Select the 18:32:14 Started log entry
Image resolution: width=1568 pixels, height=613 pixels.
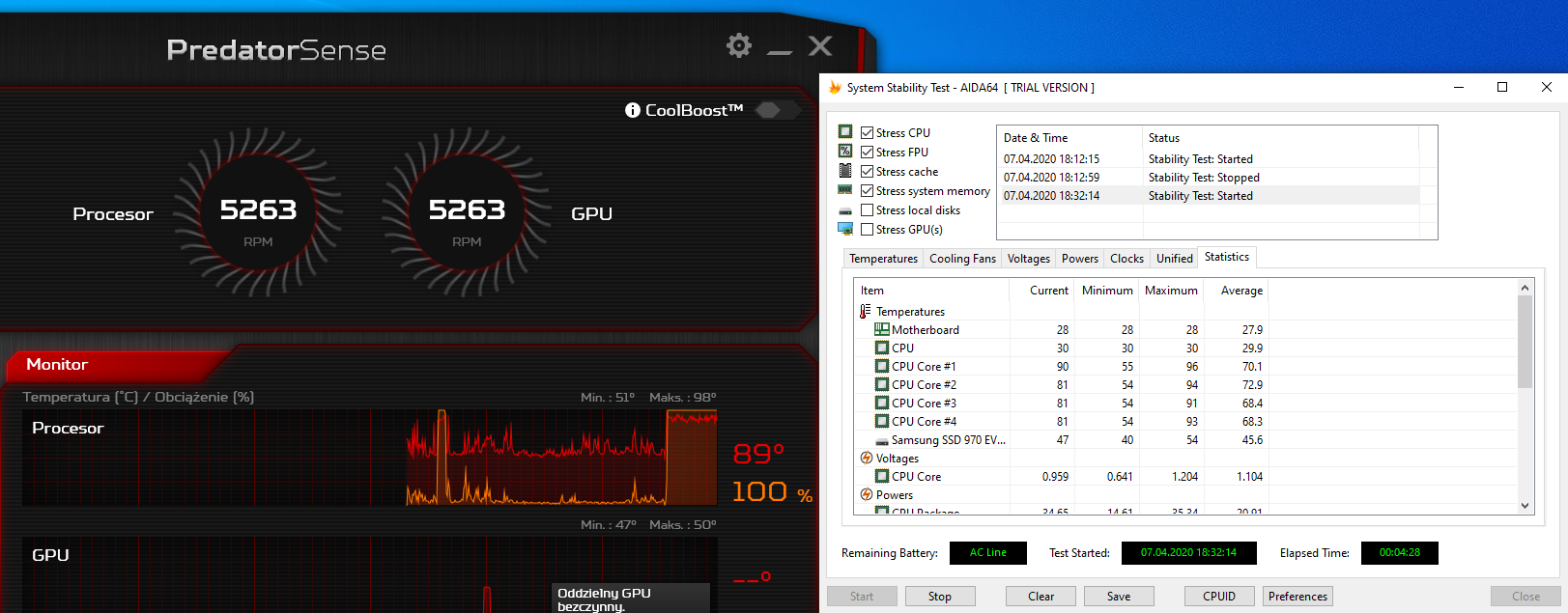coord(1208,196)
